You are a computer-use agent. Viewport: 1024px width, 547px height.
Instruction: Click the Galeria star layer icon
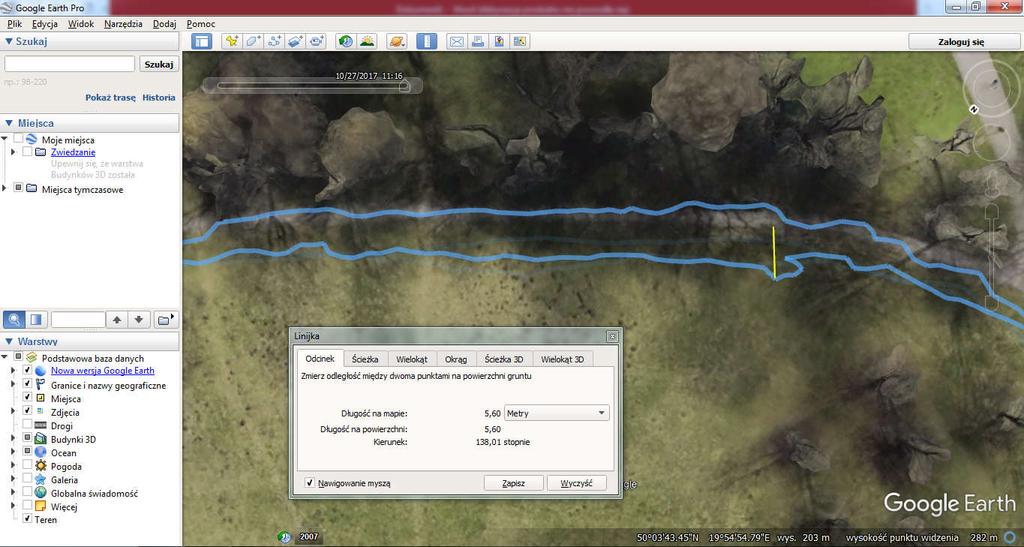click(40, 480)
